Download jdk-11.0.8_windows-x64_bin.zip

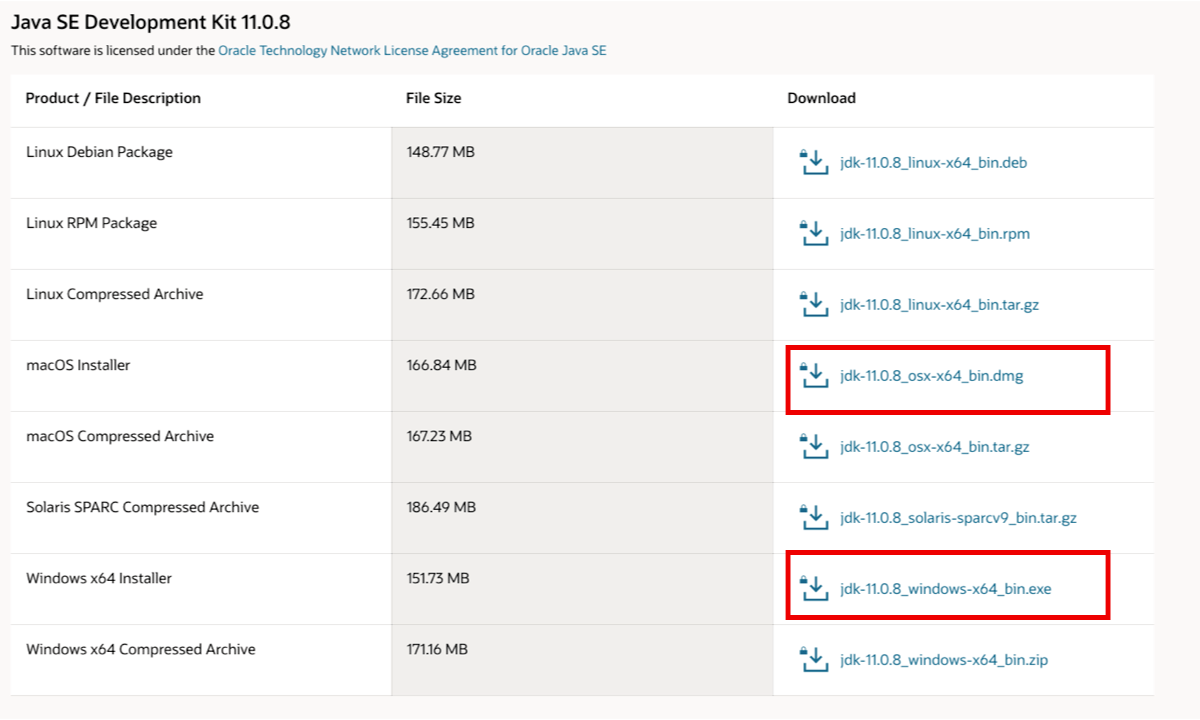(945, 661)
